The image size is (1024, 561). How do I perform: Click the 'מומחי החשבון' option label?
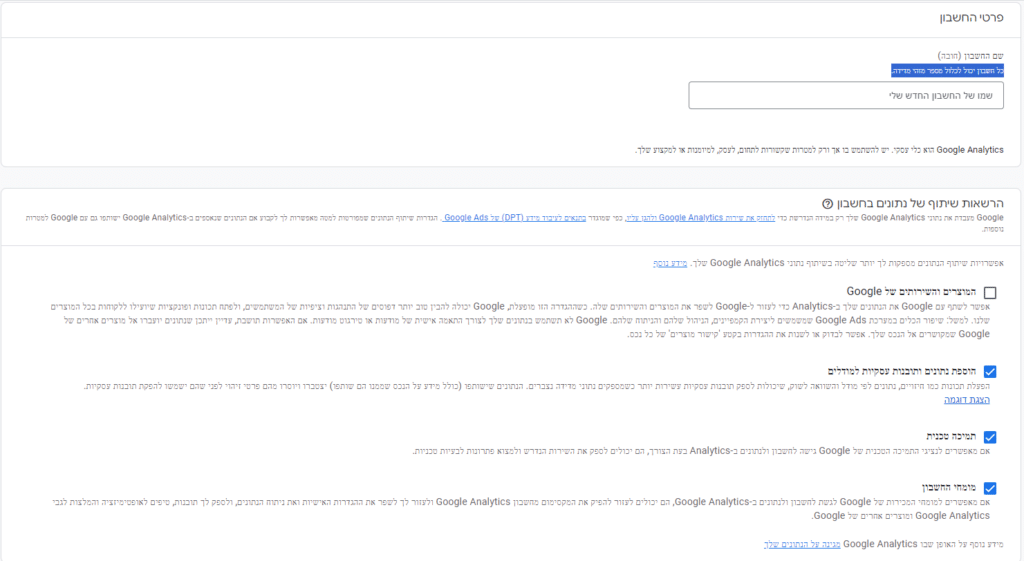coord(949,488)
